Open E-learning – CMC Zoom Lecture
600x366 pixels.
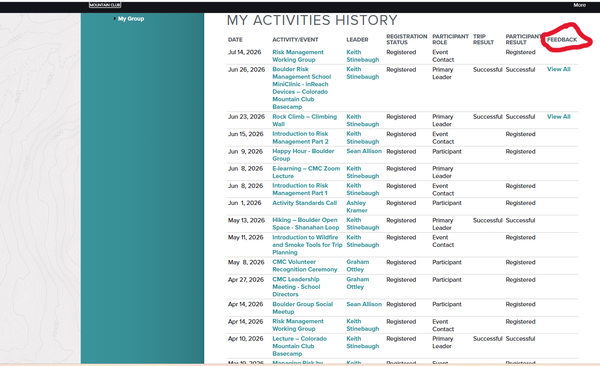click(306, 172)
